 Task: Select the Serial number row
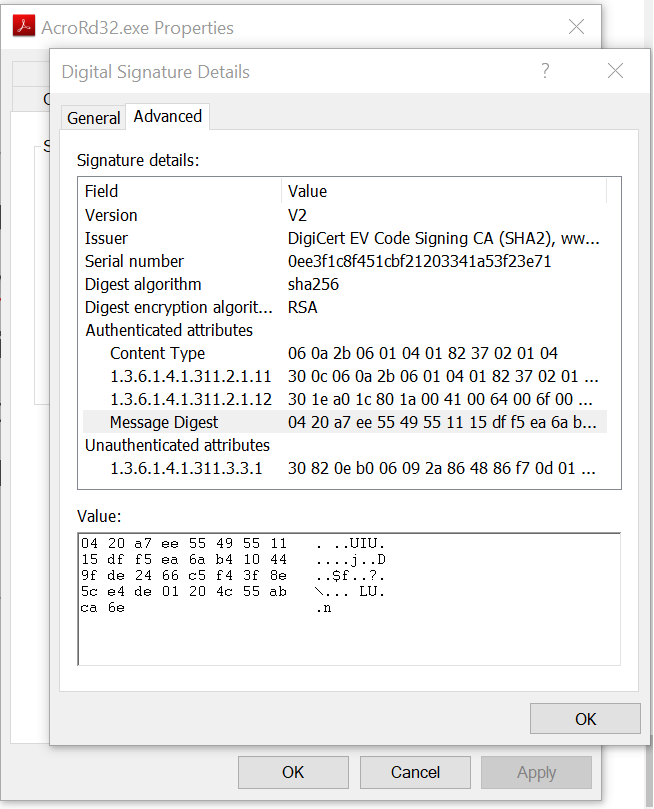coord(345,261)
